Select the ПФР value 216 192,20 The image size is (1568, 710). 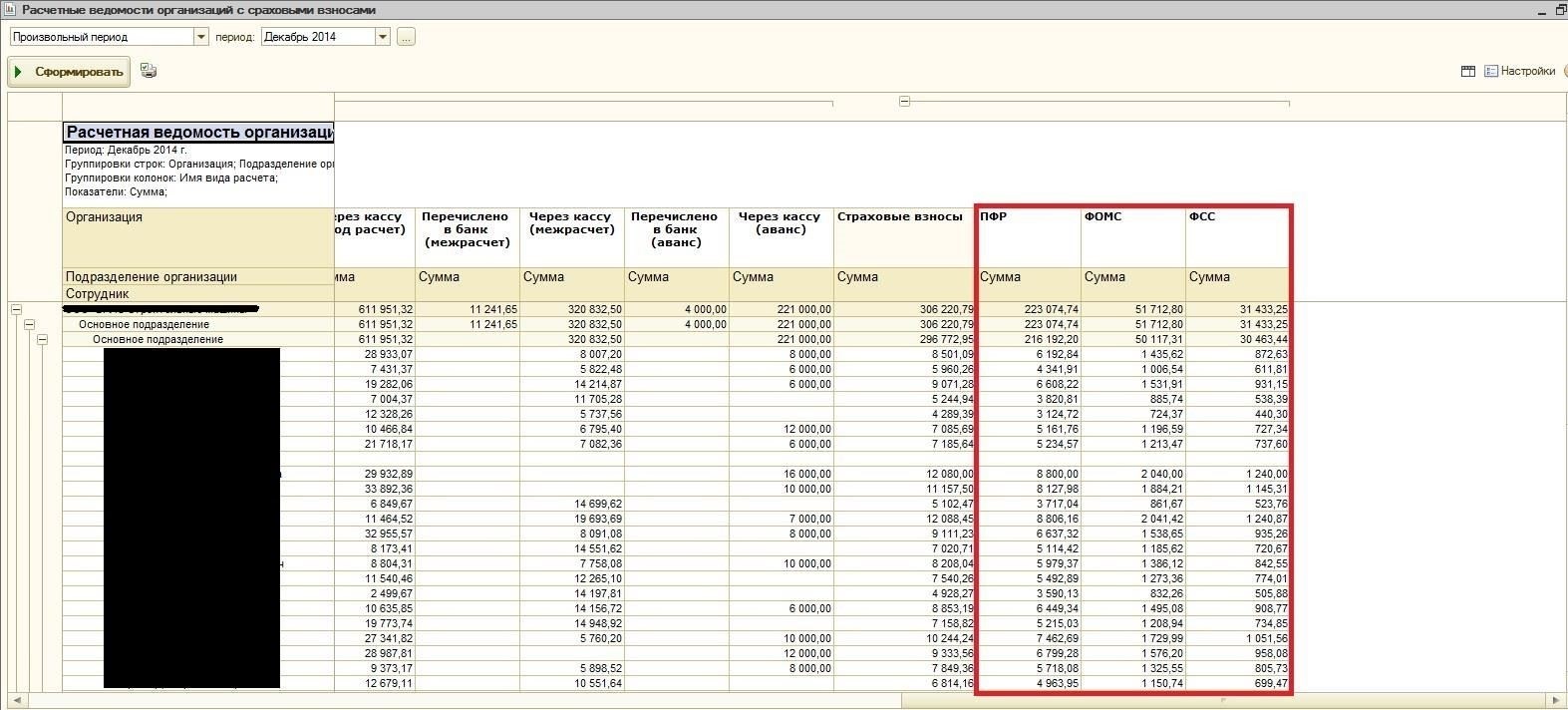click(1028, 340)
